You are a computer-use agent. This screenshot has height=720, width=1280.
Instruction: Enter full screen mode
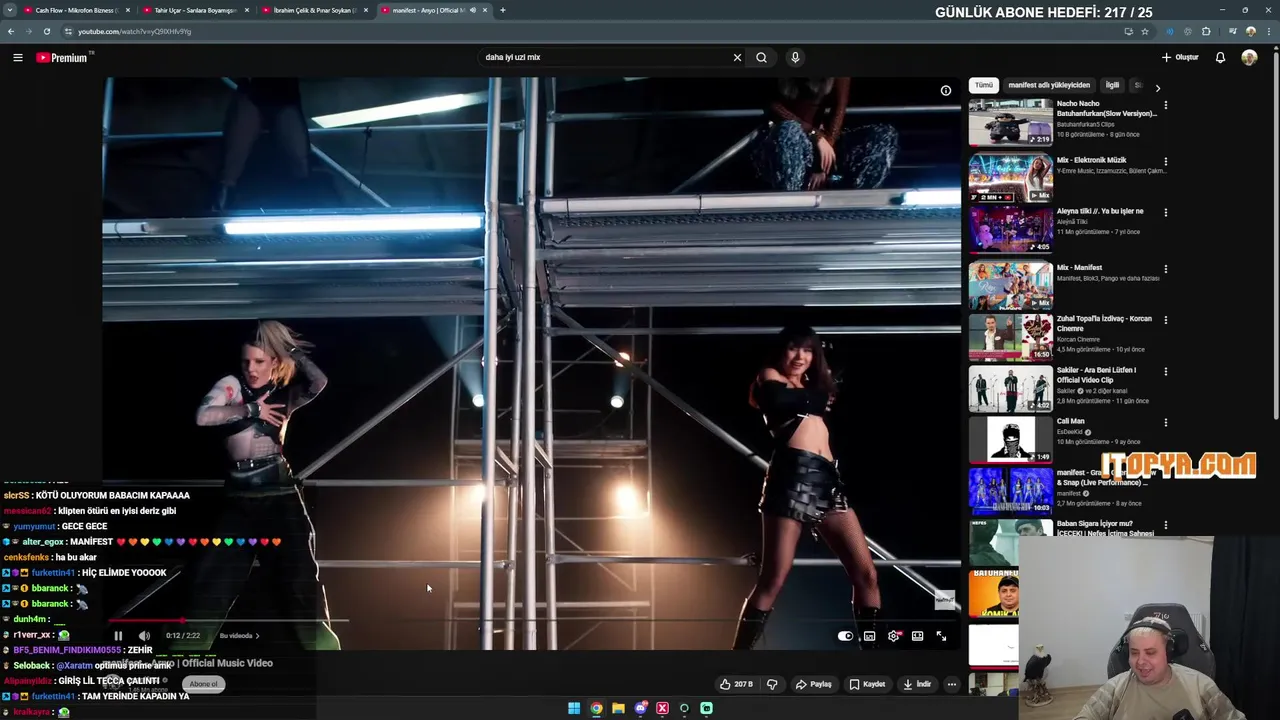click(x=941, y=636)
